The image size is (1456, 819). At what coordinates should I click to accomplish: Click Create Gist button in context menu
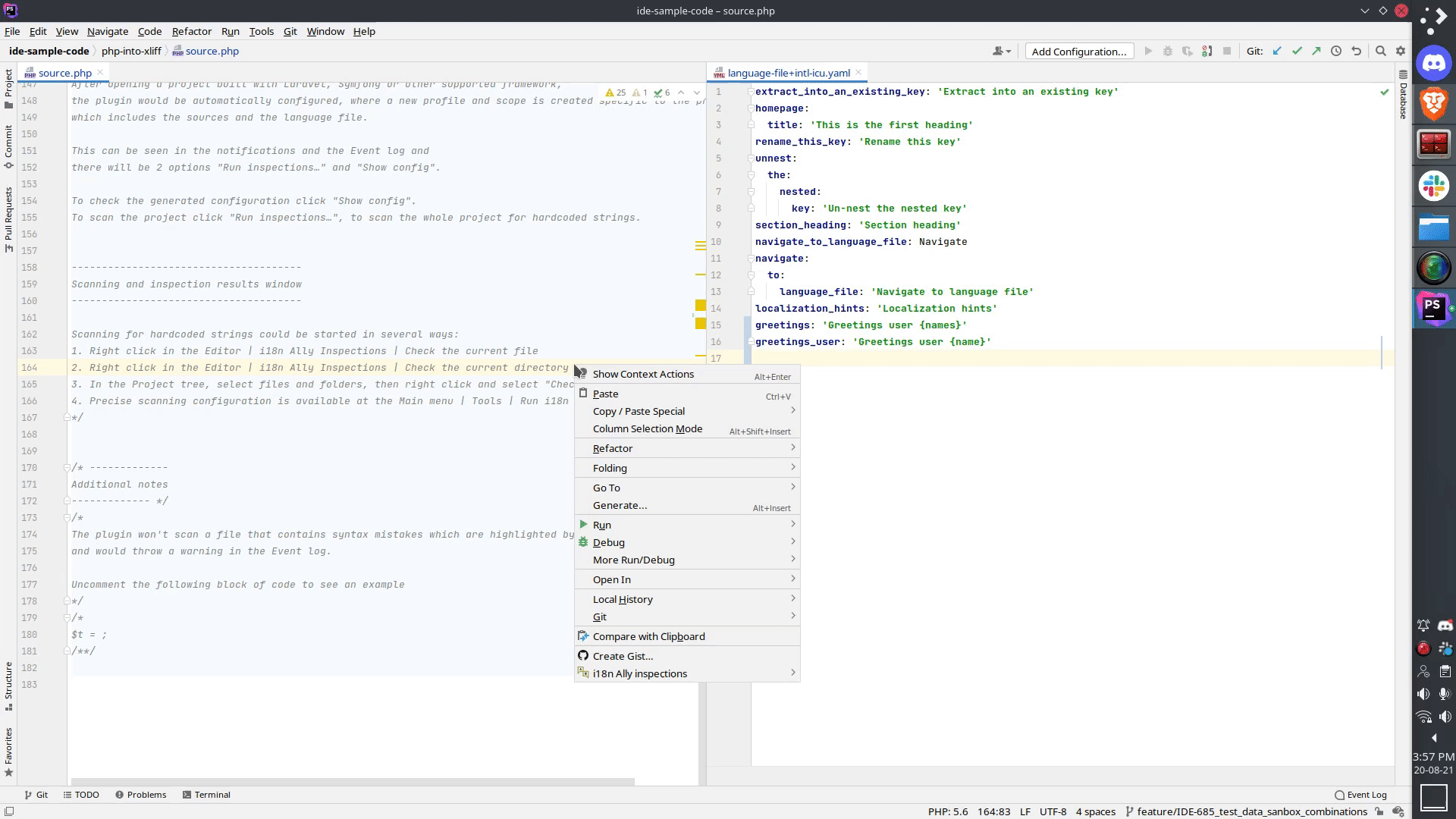[x=623, y=655]
